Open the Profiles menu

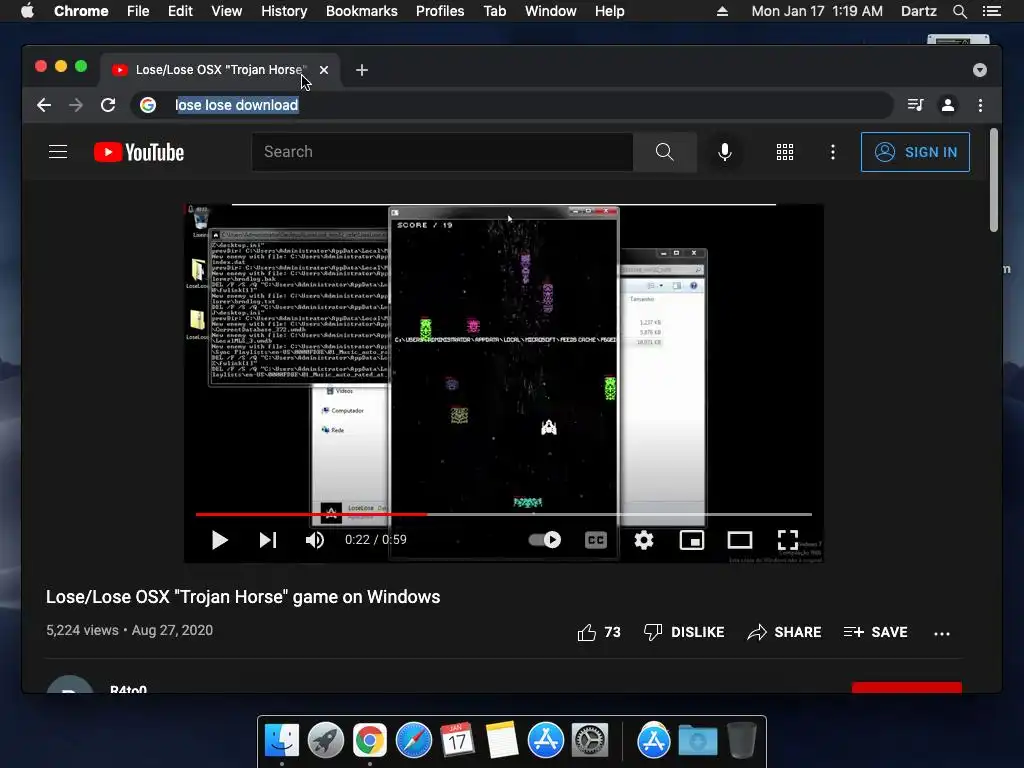pos(440,11)
